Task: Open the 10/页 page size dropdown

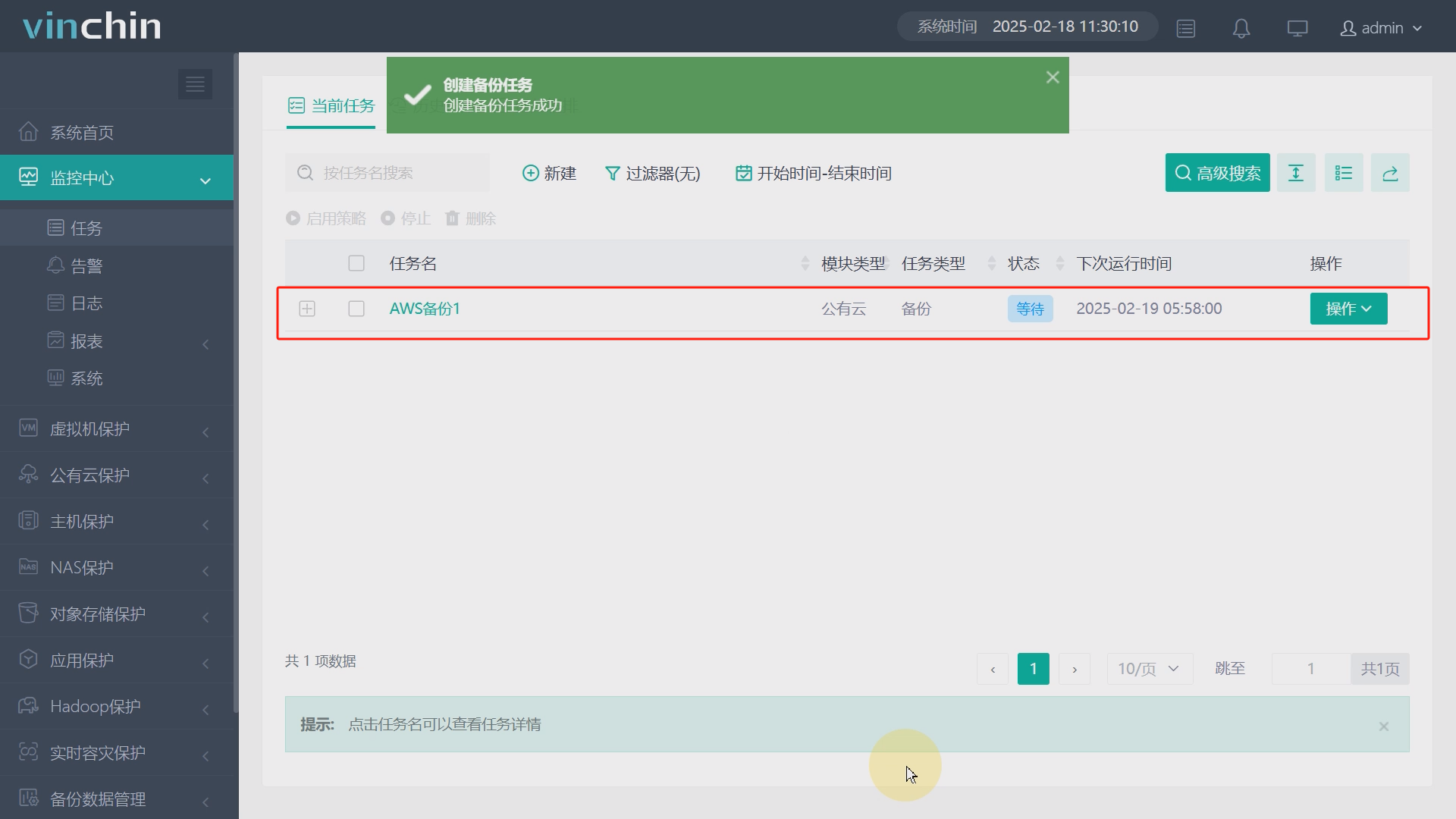Action: [1149, 669]
